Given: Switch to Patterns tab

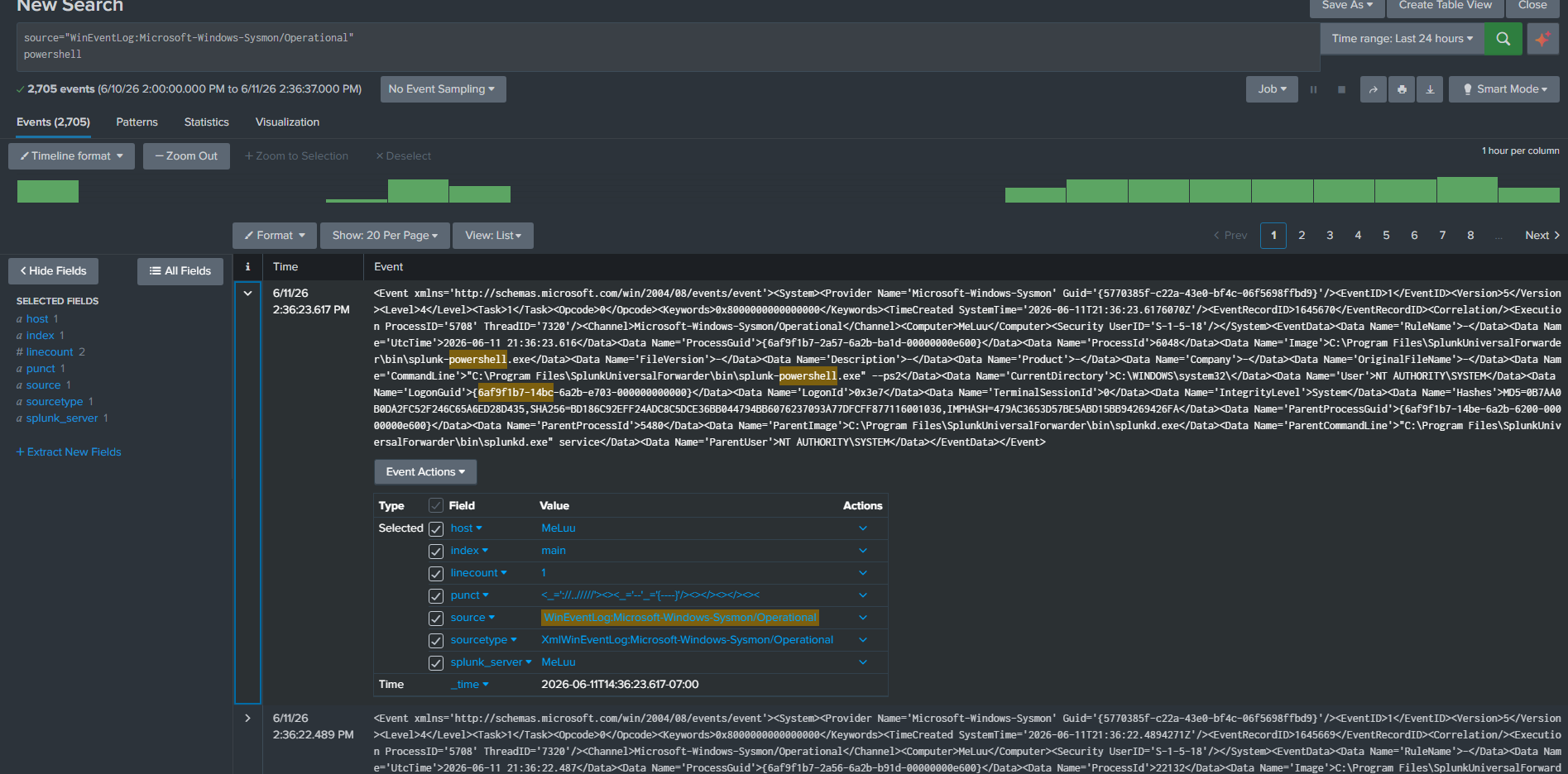Looking at the screenshot, I should (137, 122).
